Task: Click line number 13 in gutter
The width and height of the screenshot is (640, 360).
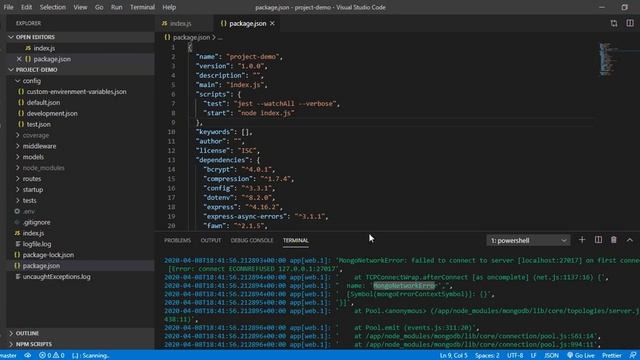Action: pyautogui.click(x=171, y=160)
